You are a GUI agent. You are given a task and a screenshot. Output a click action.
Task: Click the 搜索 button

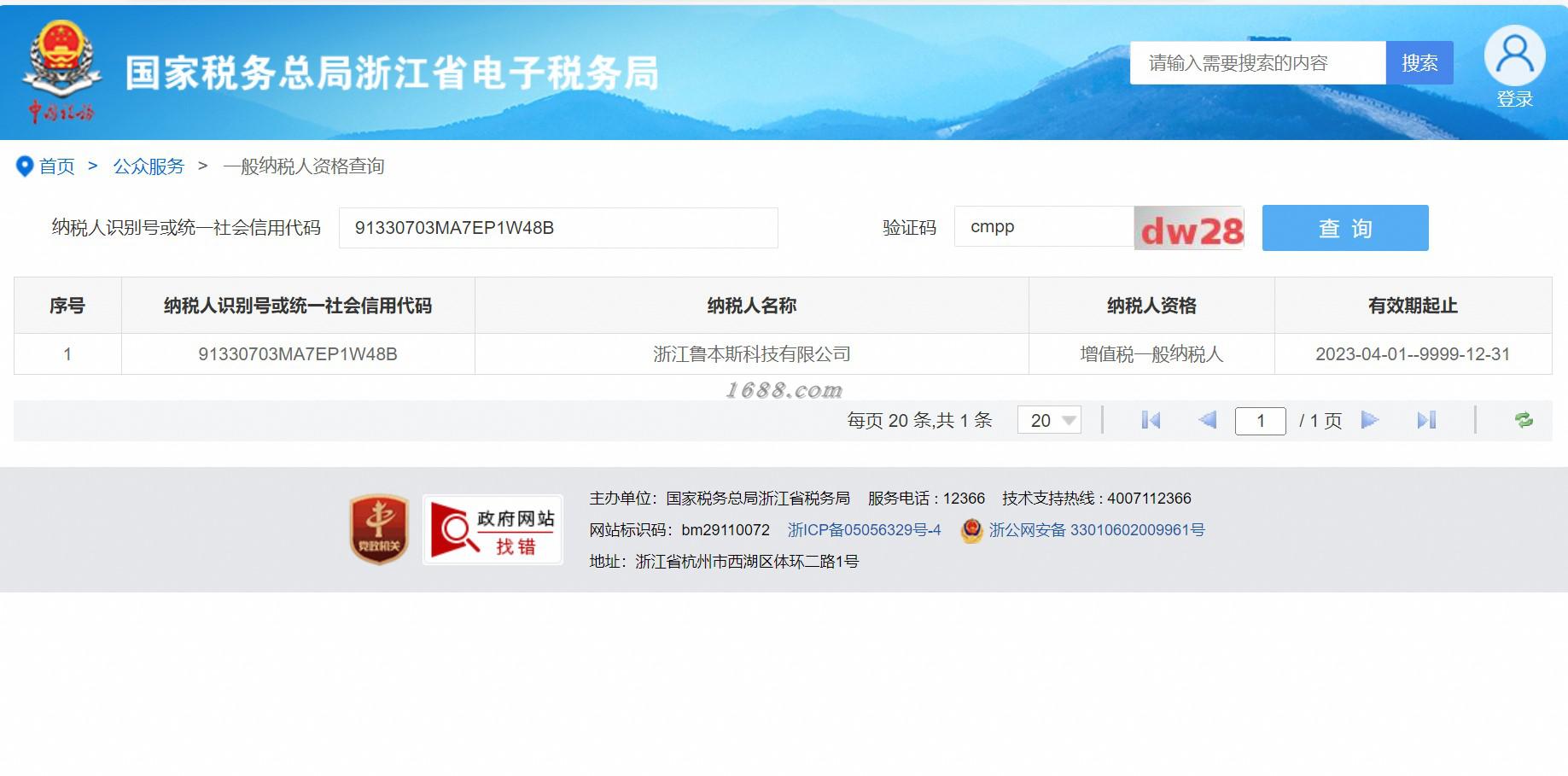pyautogui.click(x=1419, y=63)
